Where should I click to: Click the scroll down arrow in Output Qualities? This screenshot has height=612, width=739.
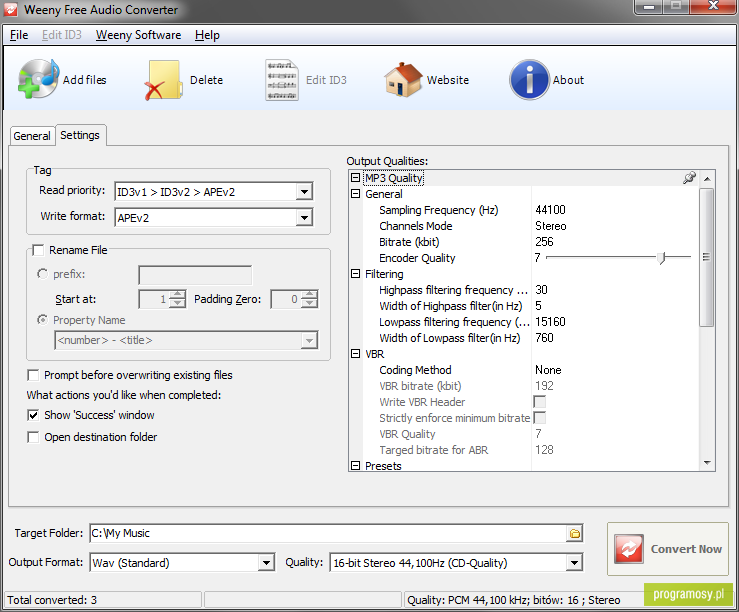coord(707,463)
